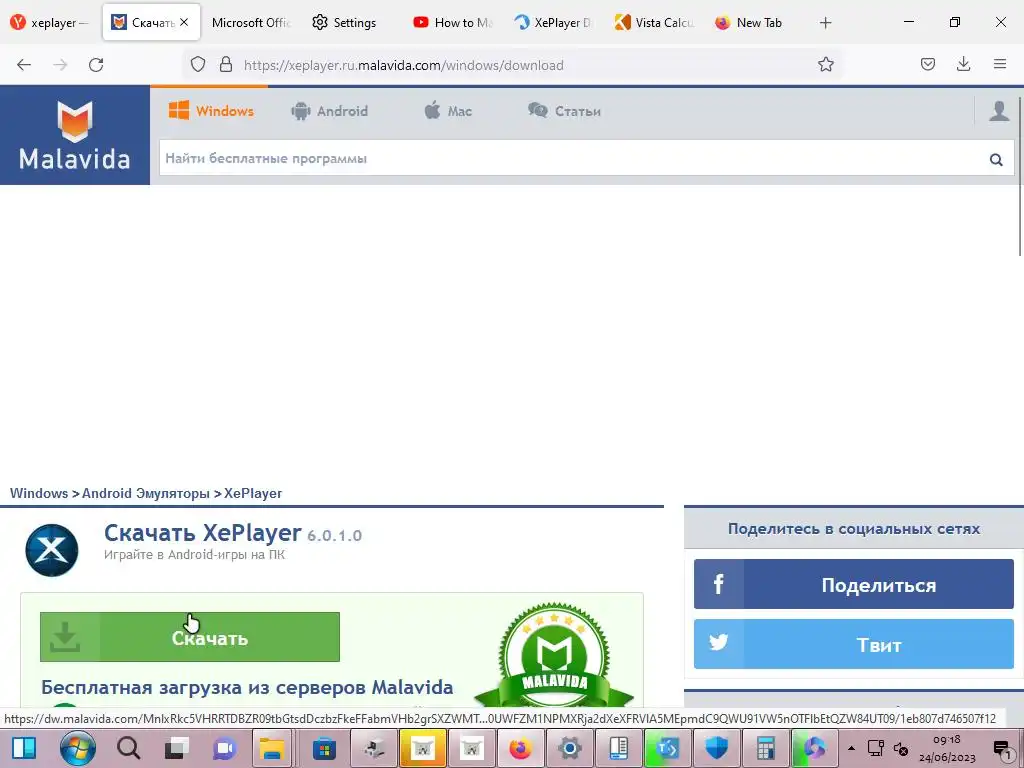Screen dimensions: 1024x768
Task: Click the address bar URL
Action: click(404, 65)
